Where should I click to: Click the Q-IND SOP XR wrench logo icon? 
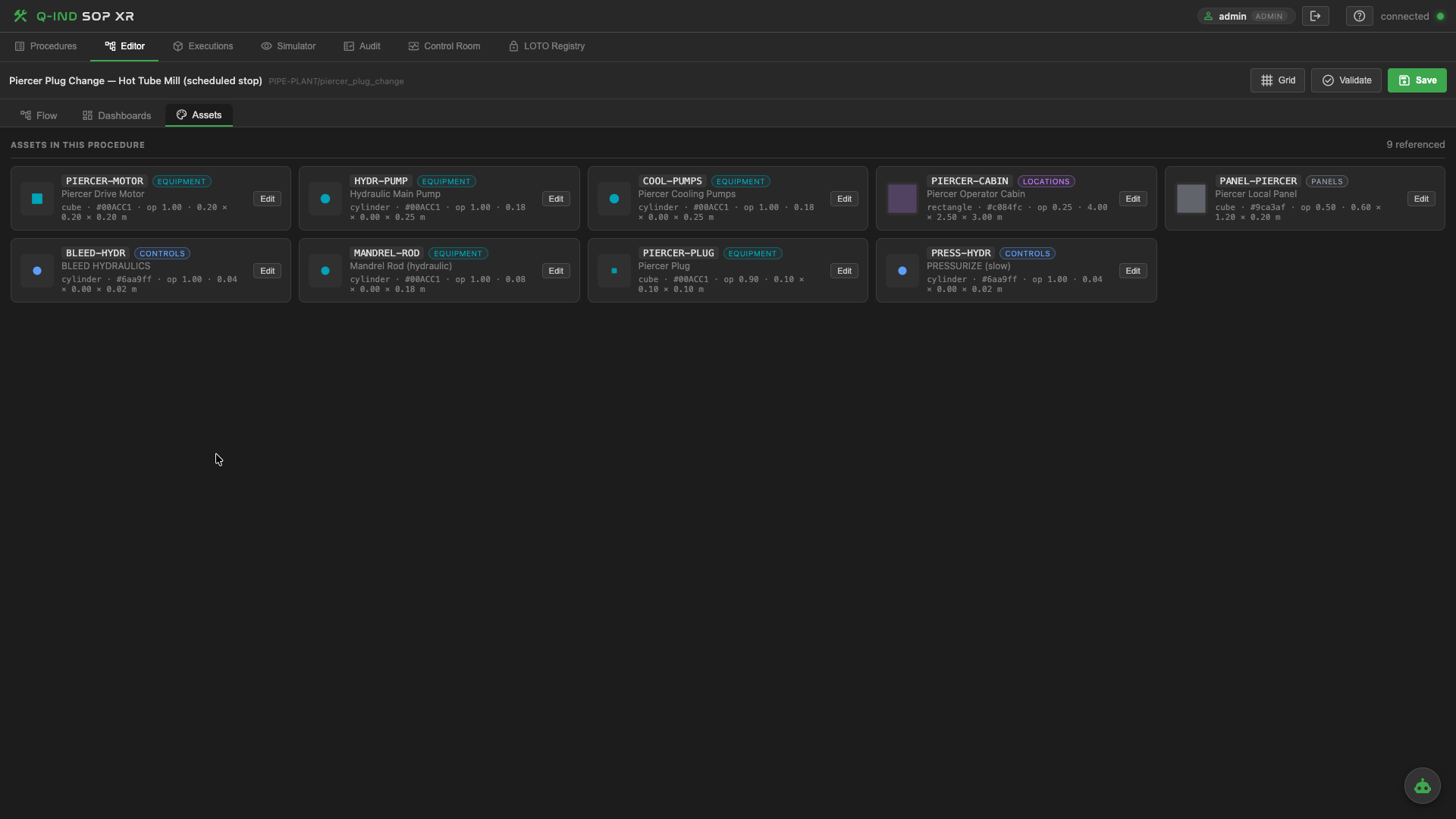(x=20, y=16)
